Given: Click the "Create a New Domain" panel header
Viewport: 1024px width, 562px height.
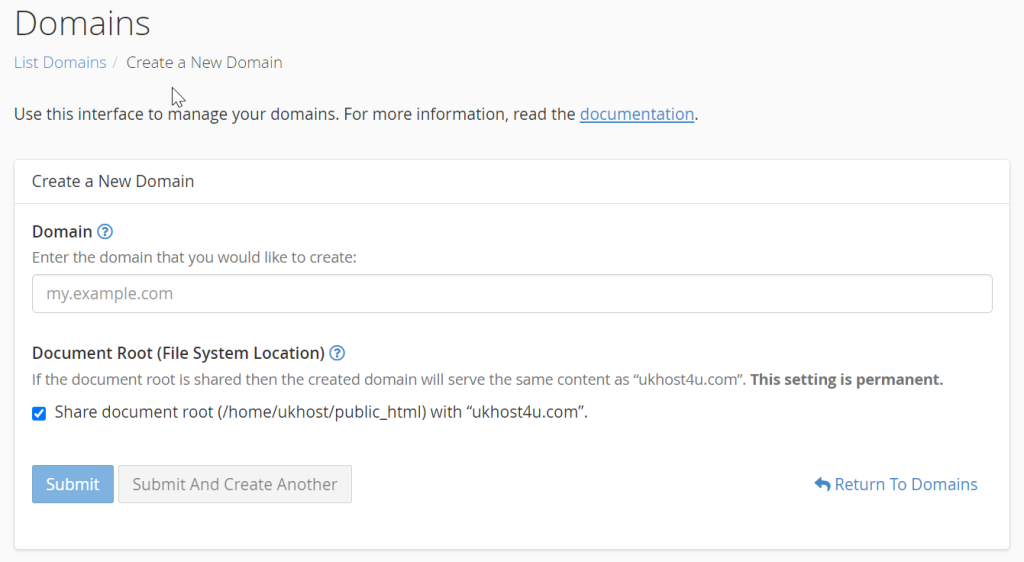Looking at the screenshot, I should click(x=113, y=181).
